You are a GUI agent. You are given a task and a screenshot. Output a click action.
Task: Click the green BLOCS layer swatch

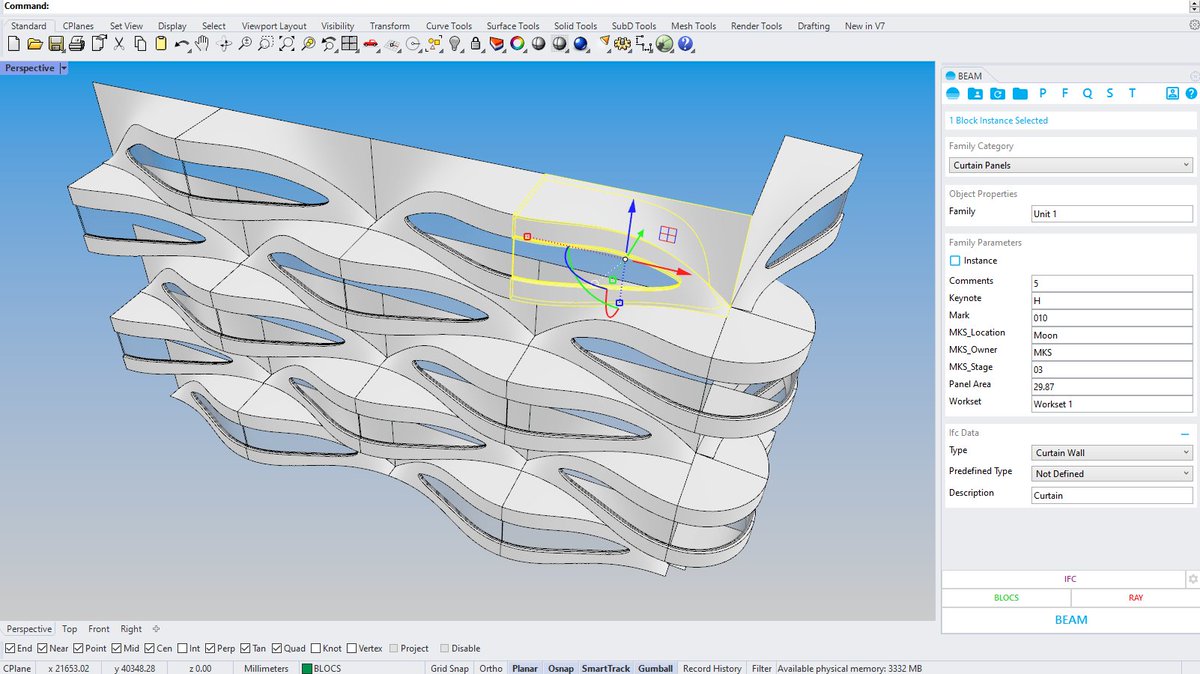(307, 668)
